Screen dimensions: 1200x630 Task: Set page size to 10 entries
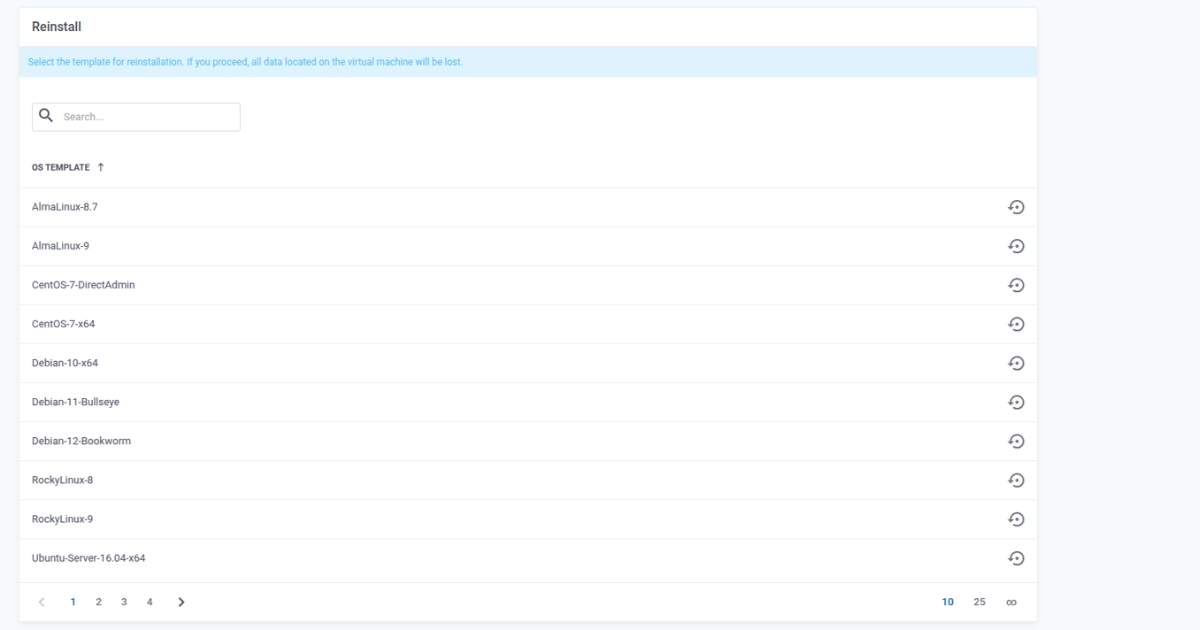(x=947, y=602)
